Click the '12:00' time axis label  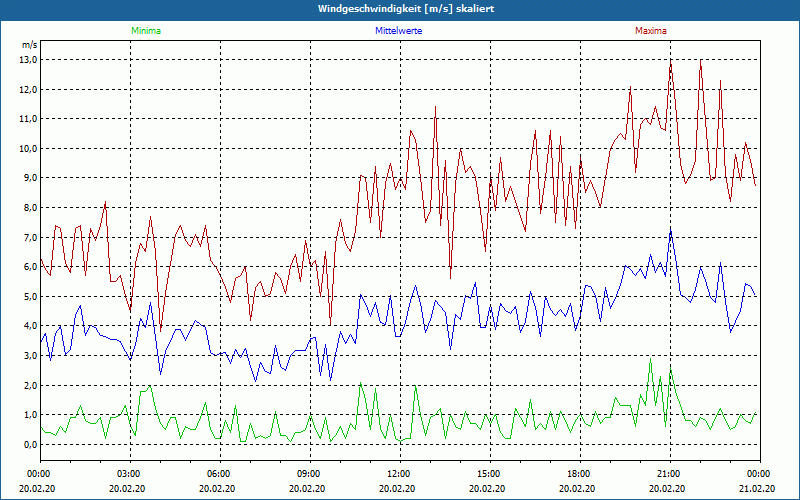(x=397, y=474)
